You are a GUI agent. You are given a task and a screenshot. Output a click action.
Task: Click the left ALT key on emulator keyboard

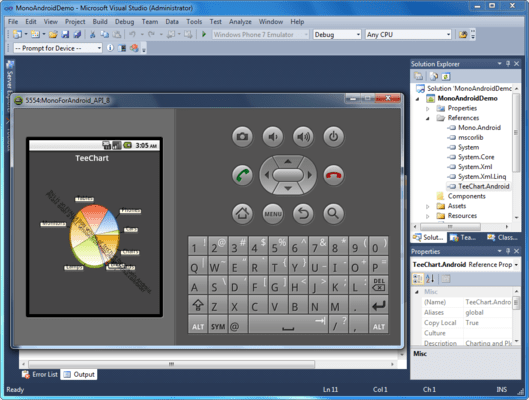[198, 325]
